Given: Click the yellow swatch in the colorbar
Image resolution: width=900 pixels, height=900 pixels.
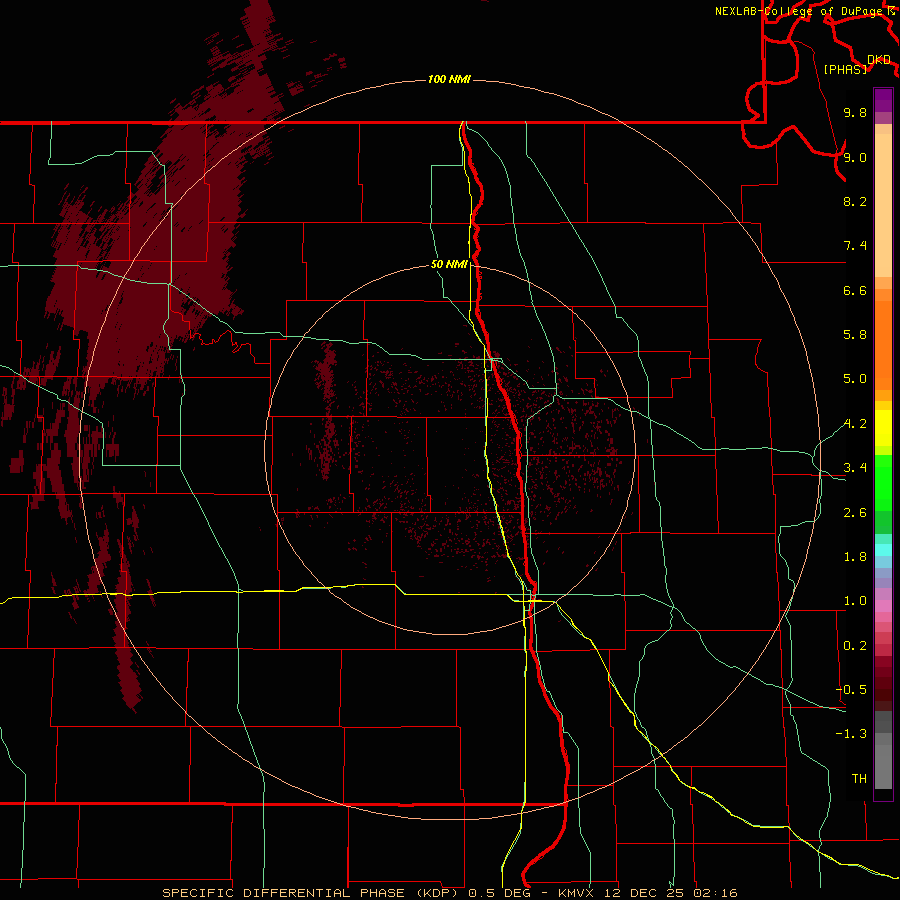Looking at the screenshot, I should pos(883,428).
